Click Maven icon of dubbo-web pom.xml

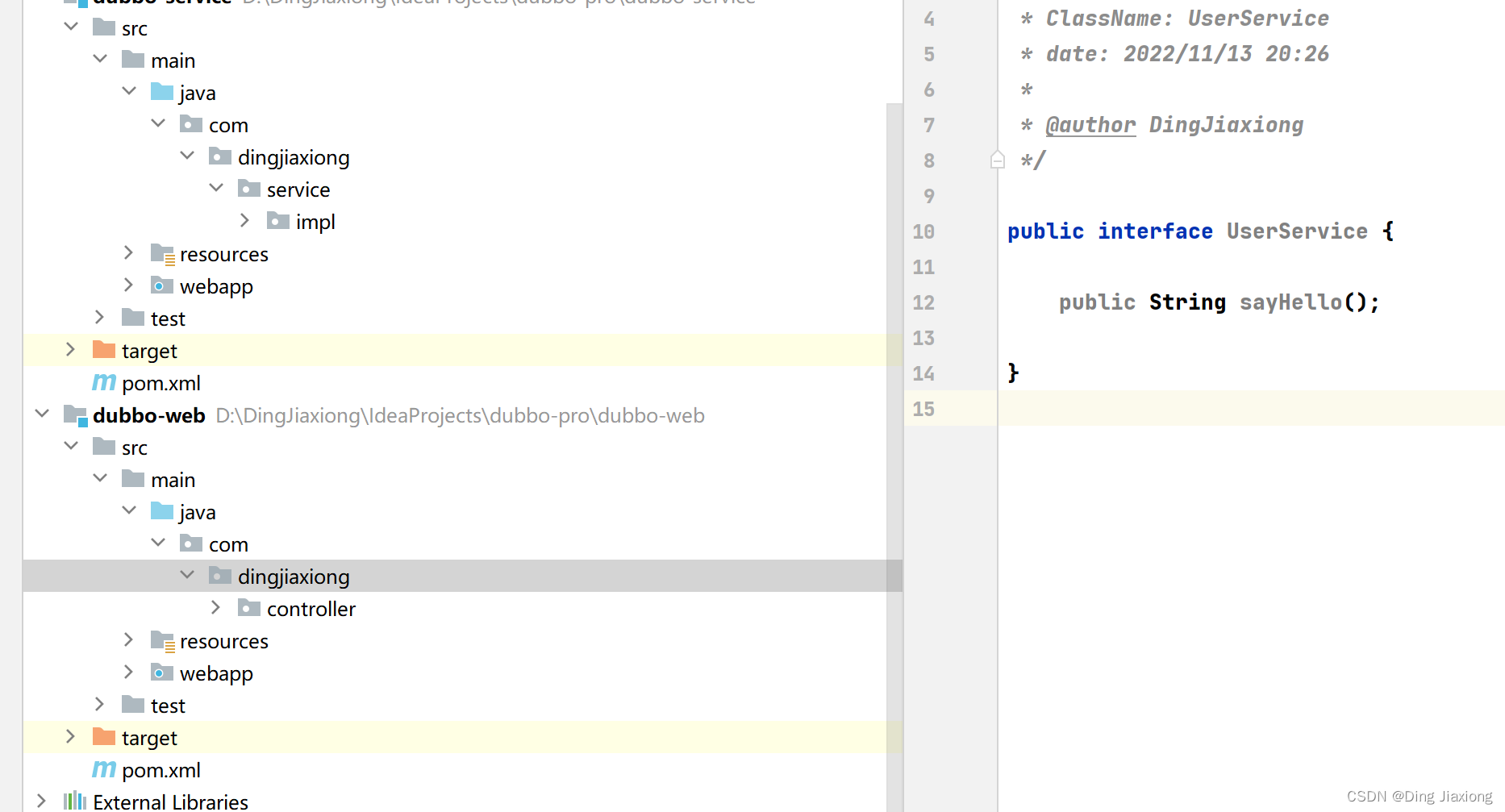point(104,769)
